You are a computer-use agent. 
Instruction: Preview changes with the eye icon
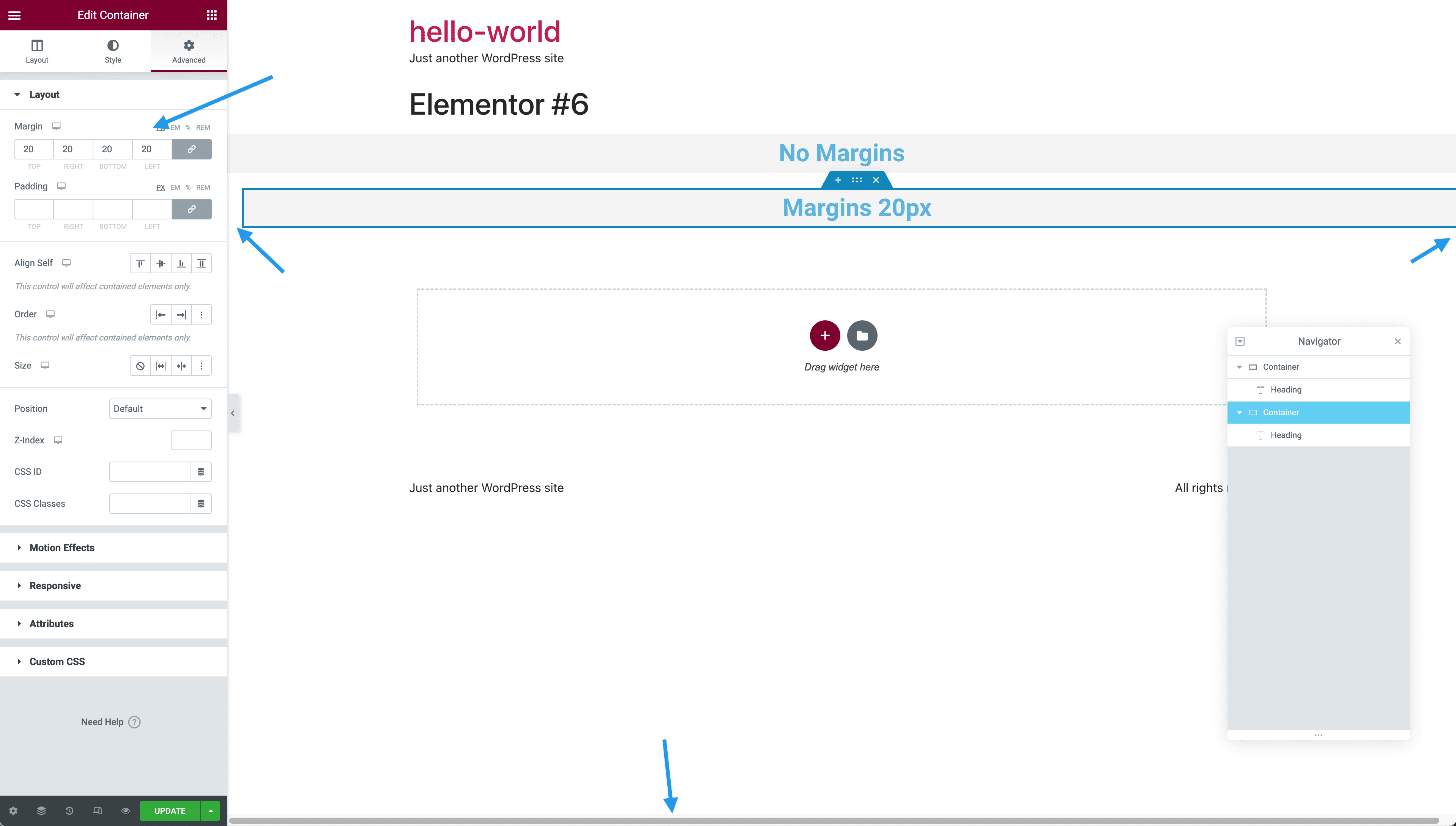pyautogui.click(x=125, y=811)
